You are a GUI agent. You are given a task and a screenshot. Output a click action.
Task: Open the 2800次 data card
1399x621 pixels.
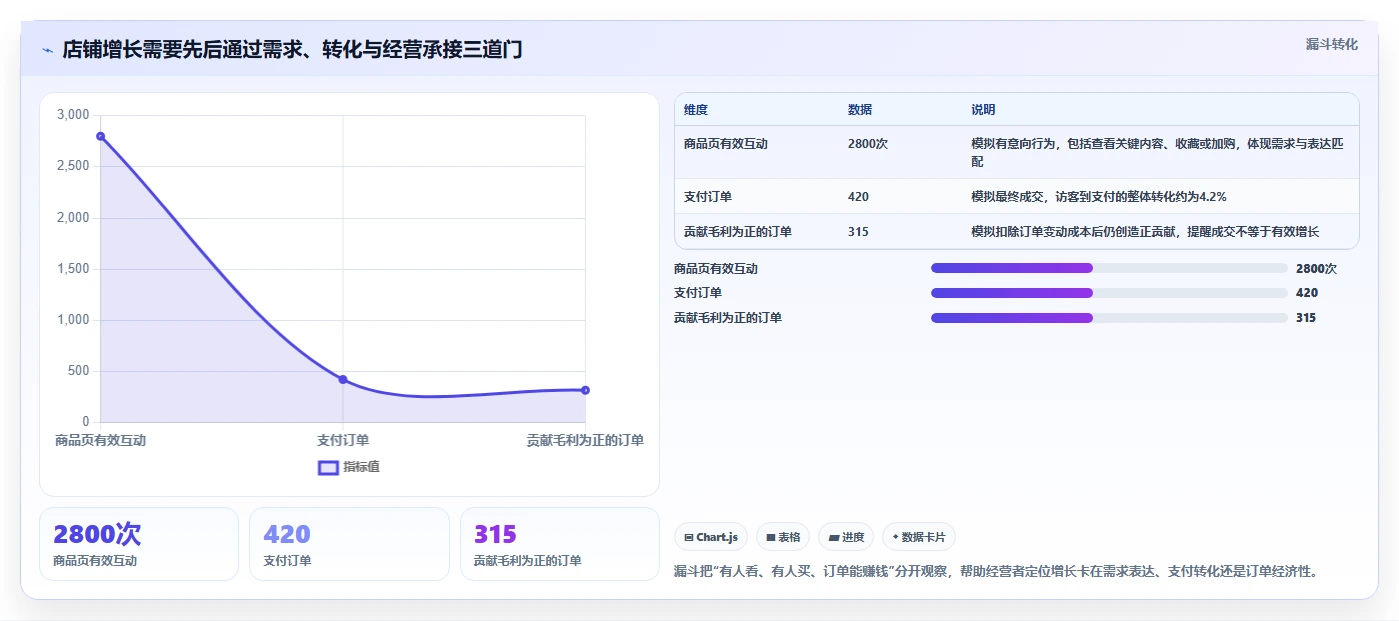pos(139,544)
